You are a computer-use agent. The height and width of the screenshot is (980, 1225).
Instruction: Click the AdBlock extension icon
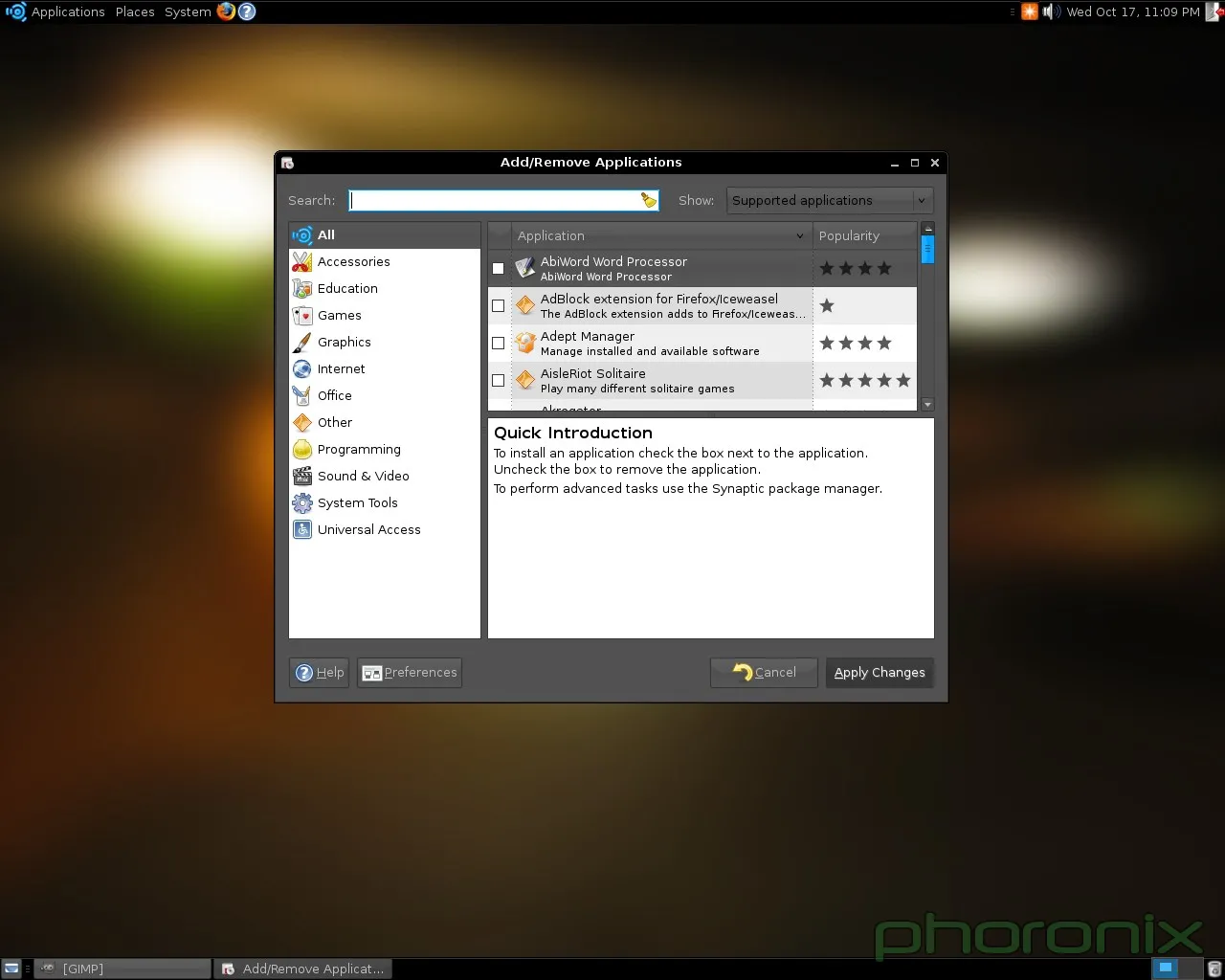[x=525, y=306]
